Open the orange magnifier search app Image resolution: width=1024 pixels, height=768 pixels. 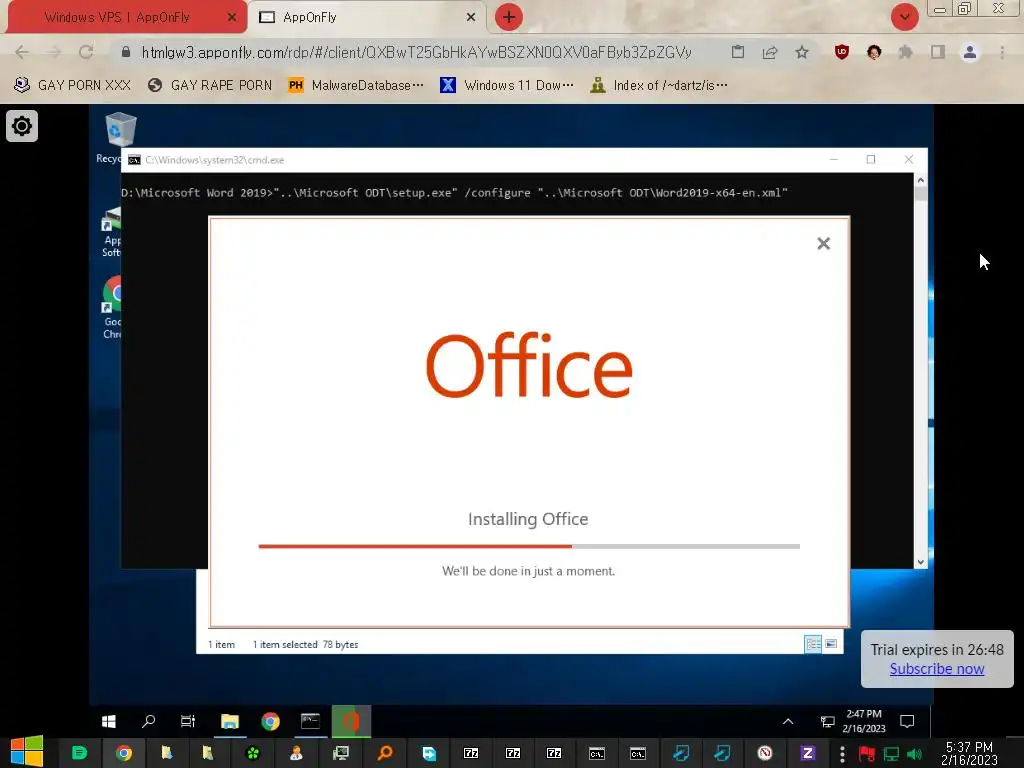(385, 753)
